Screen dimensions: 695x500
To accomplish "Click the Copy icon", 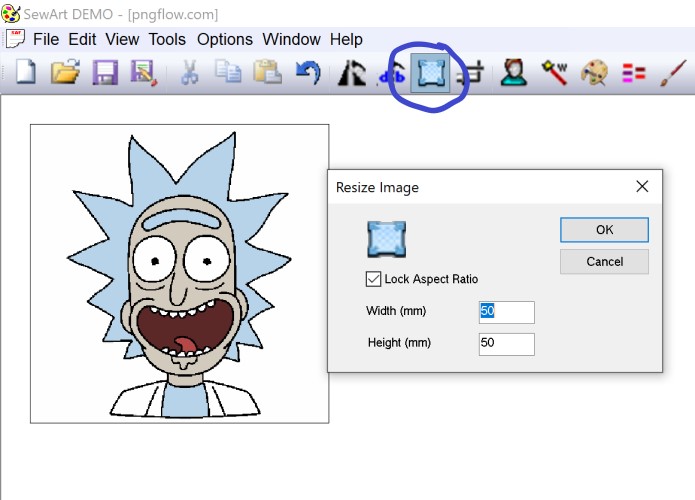I will click(x=228, y=72).
